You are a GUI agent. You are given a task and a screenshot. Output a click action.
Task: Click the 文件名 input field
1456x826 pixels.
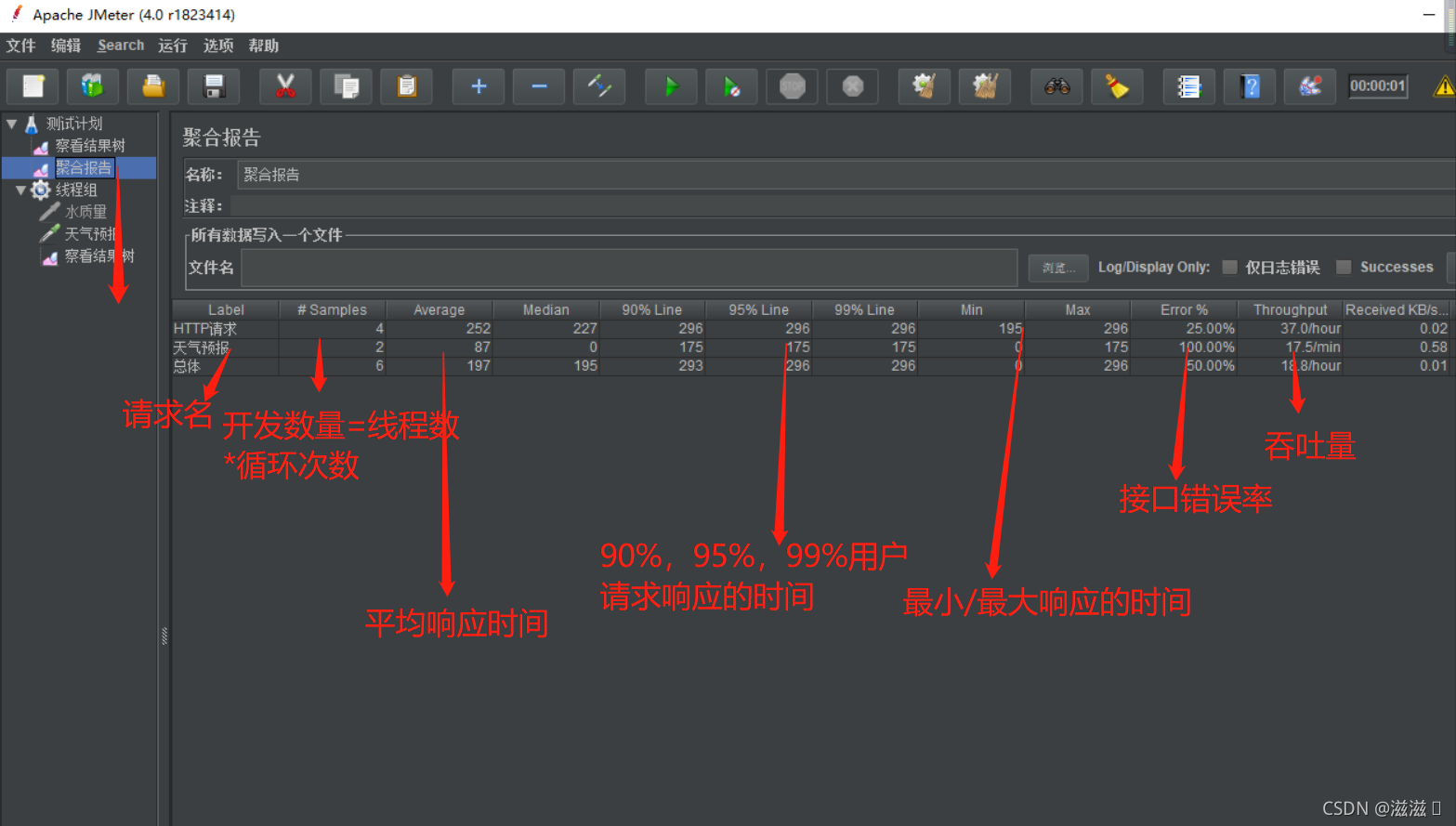[x=629, y=268]
